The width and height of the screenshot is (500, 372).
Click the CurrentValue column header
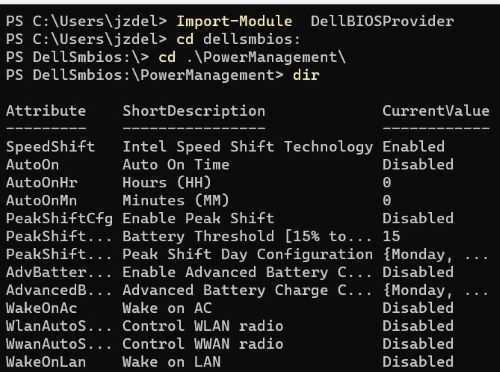click(x=436, y=111)
